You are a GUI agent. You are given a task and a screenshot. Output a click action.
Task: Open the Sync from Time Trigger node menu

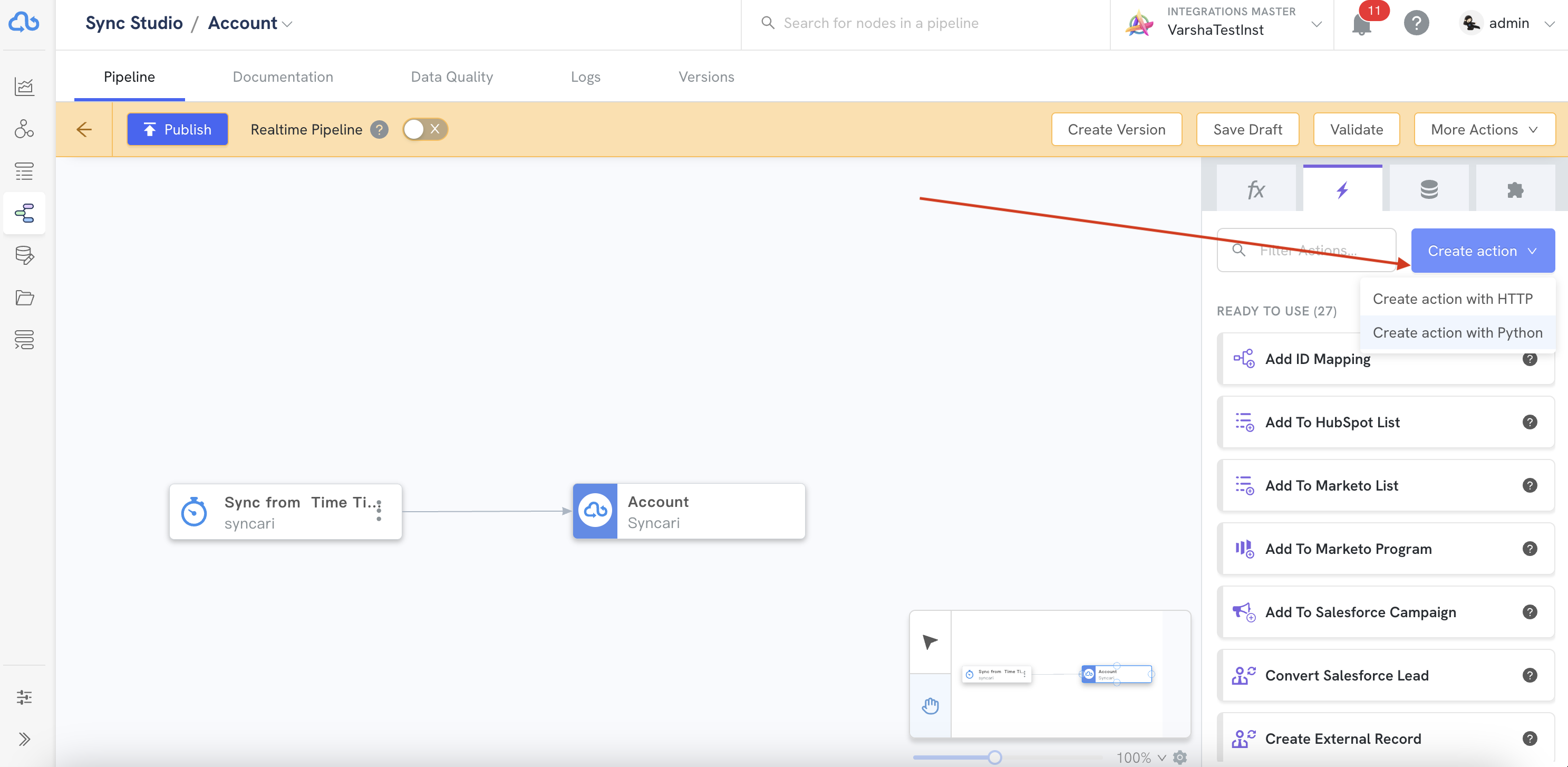(x=379, y=511)
